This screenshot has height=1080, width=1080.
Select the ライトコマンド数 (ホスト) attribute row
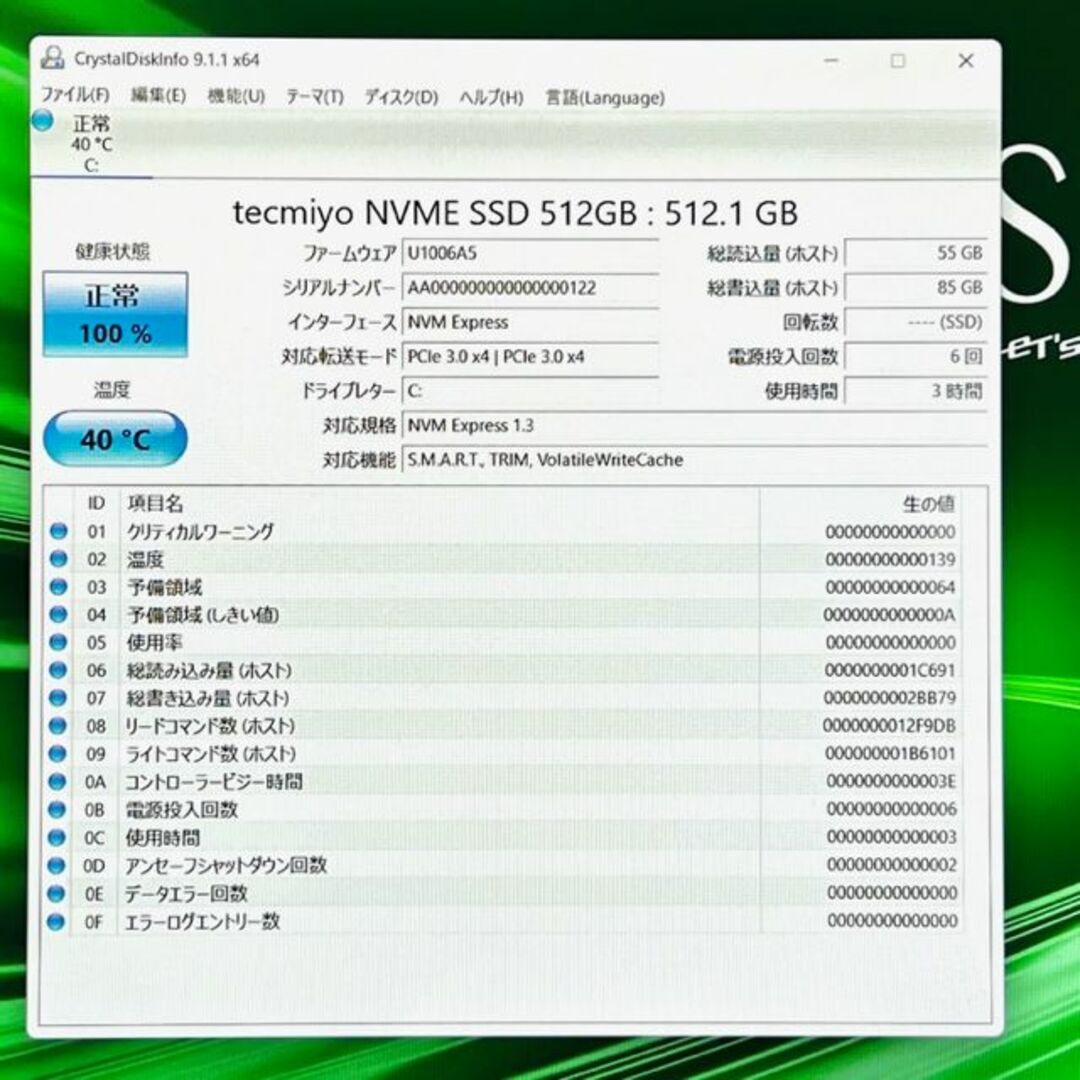tap(503, 754)
